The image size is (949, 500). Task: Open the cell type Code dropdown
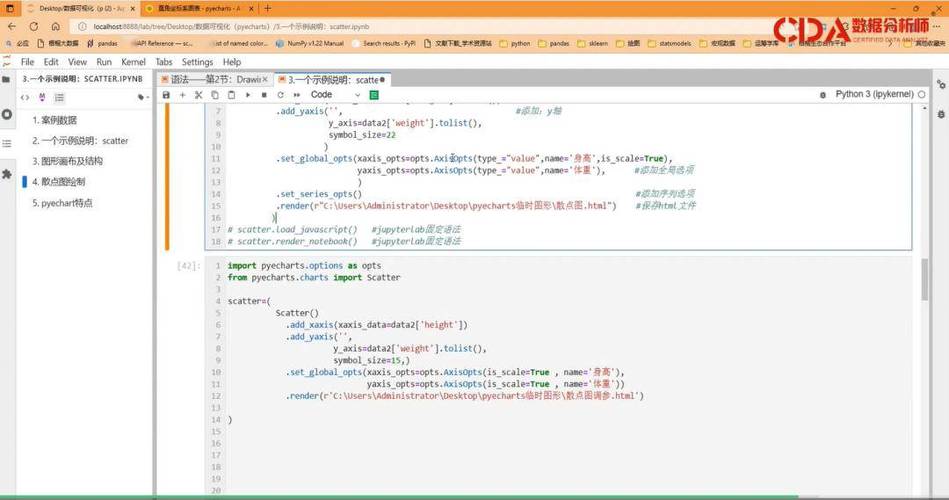335,95
